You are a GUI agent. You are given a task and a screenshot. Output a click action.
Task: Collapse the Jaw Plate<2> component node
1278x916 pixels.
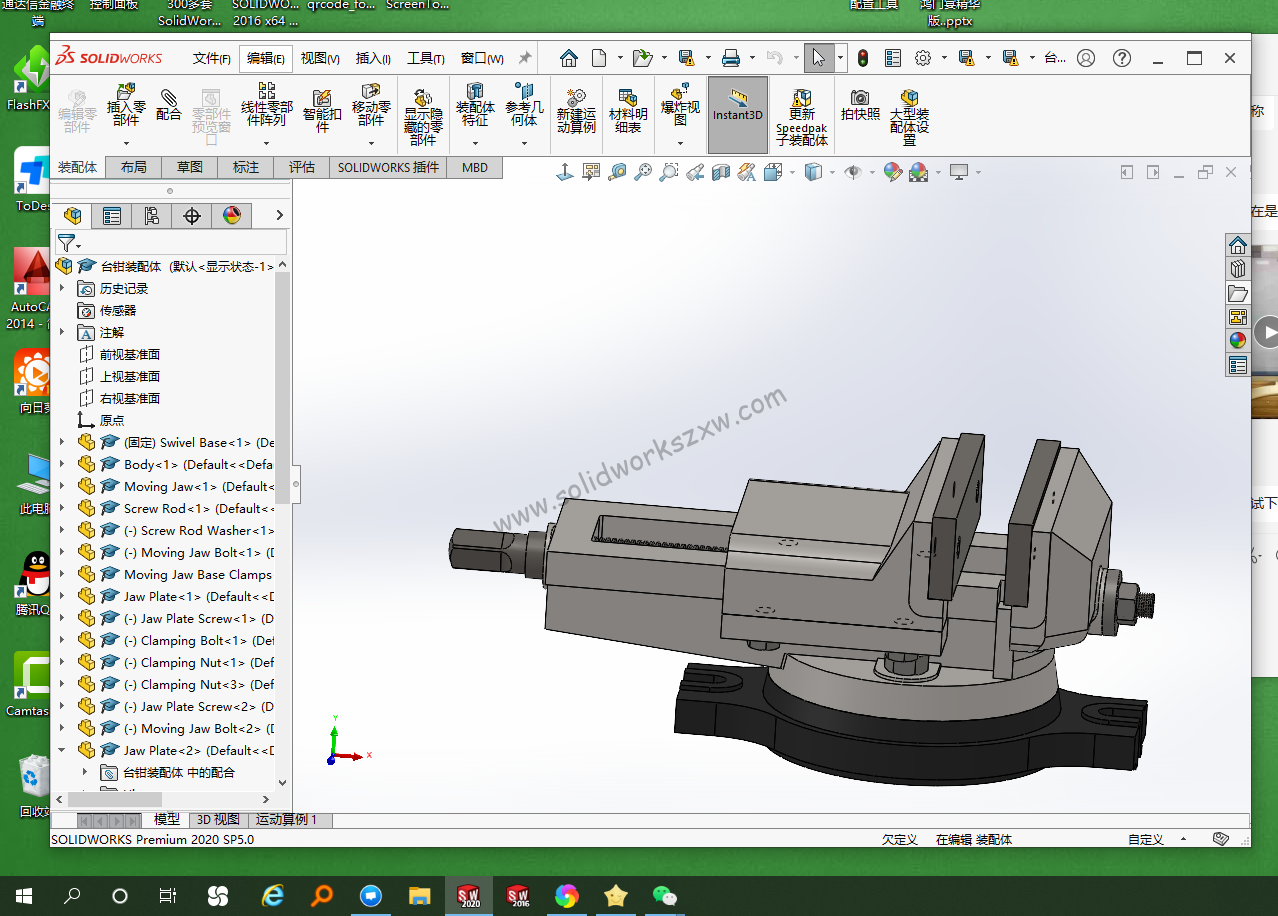tap(62, 750)
